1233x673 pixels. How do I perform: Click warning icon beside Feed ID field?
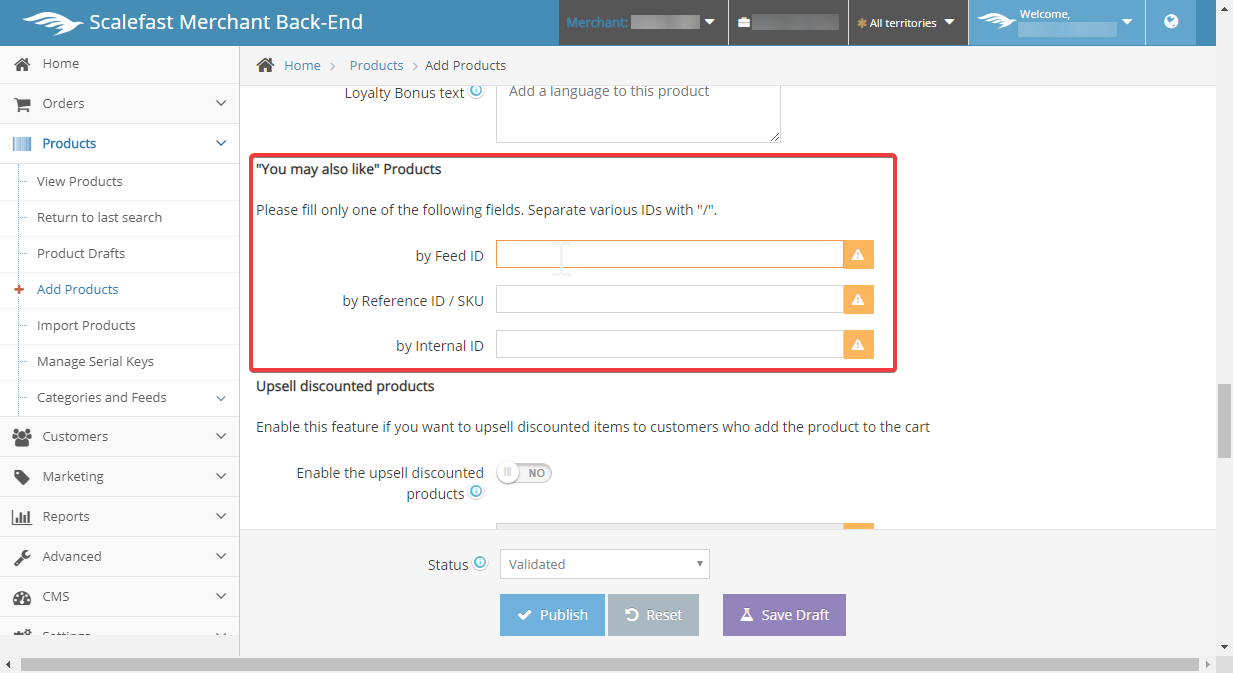[x=858, y=255]
